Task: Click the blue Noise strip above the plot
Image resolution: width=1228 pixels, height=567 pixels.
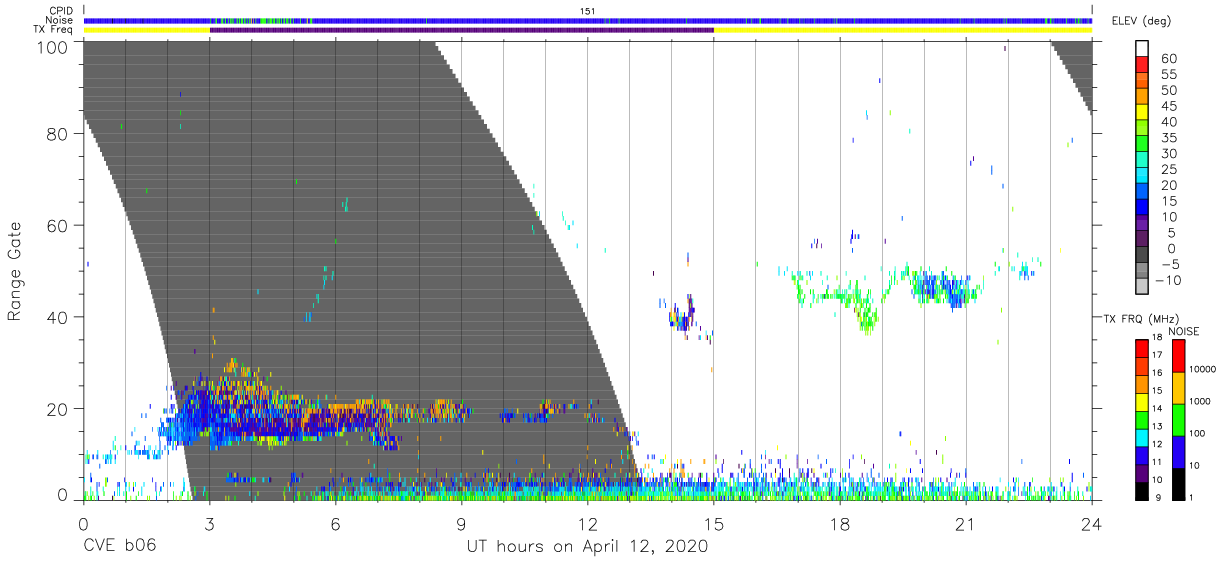Action: pyautogui.click(x=587, y=20)
